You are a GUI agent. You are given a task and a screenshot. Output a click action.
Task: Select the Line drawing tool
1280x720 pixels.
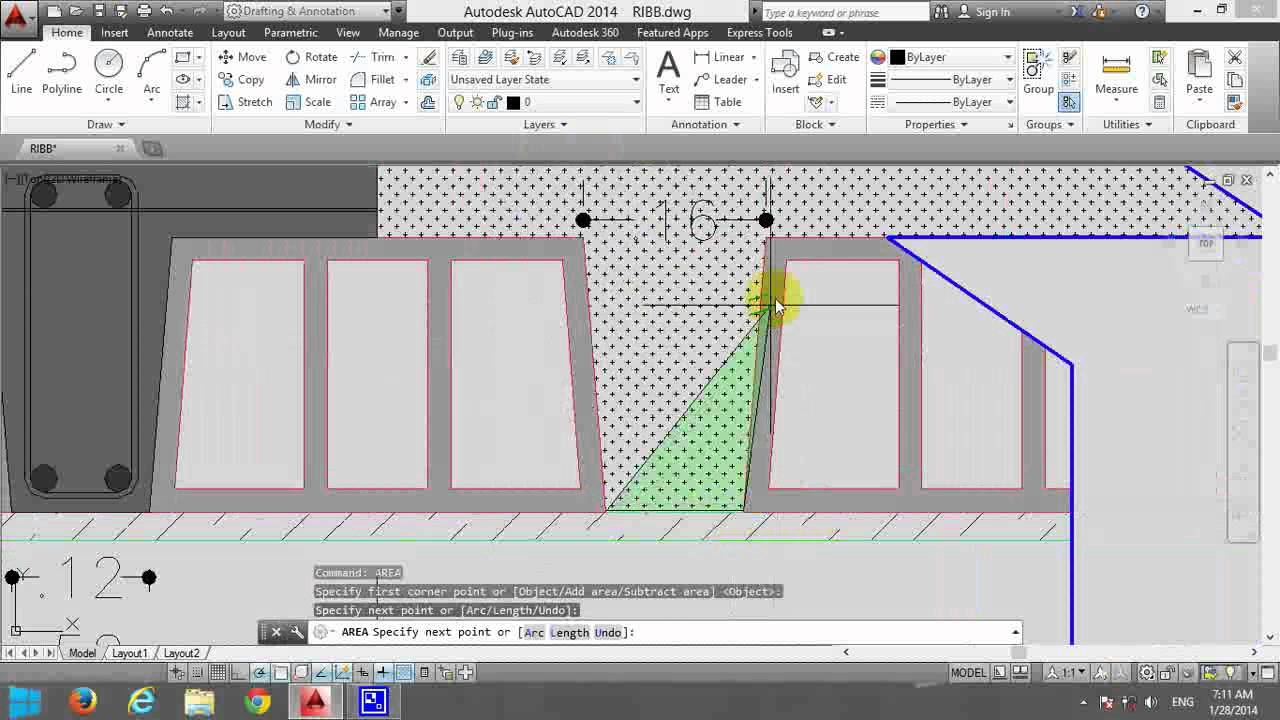click(x=21, y=72)
